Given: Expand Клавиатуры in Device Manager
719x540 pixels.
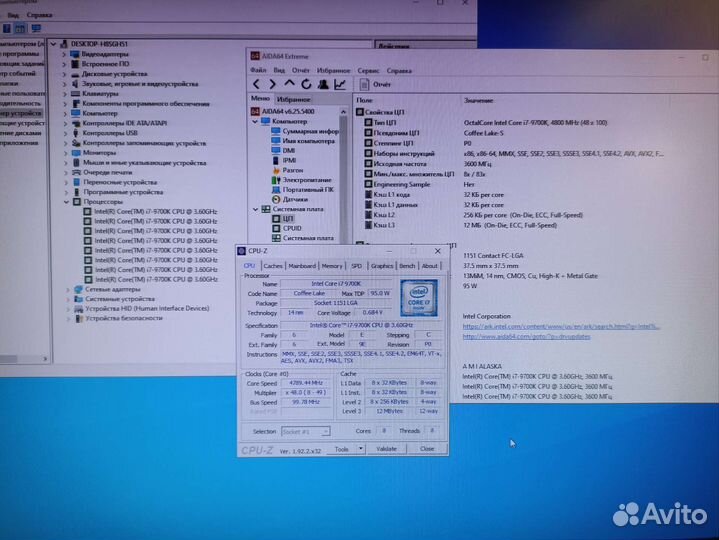Looking at the screenshot, I should tap(64, 94).
